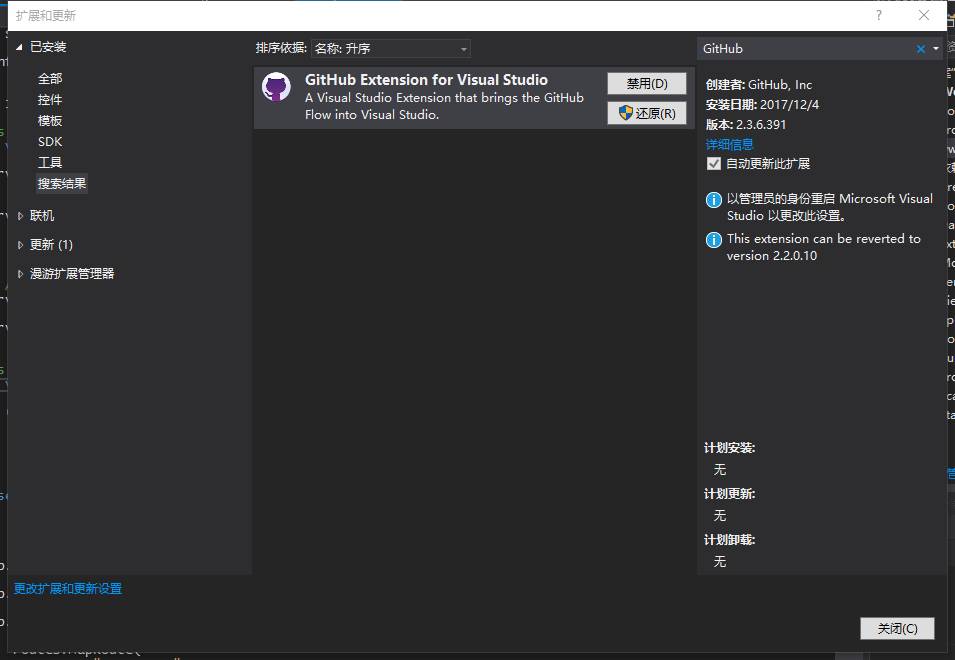
Task: Select the 搜索结果 item
Action: [62, 183]
